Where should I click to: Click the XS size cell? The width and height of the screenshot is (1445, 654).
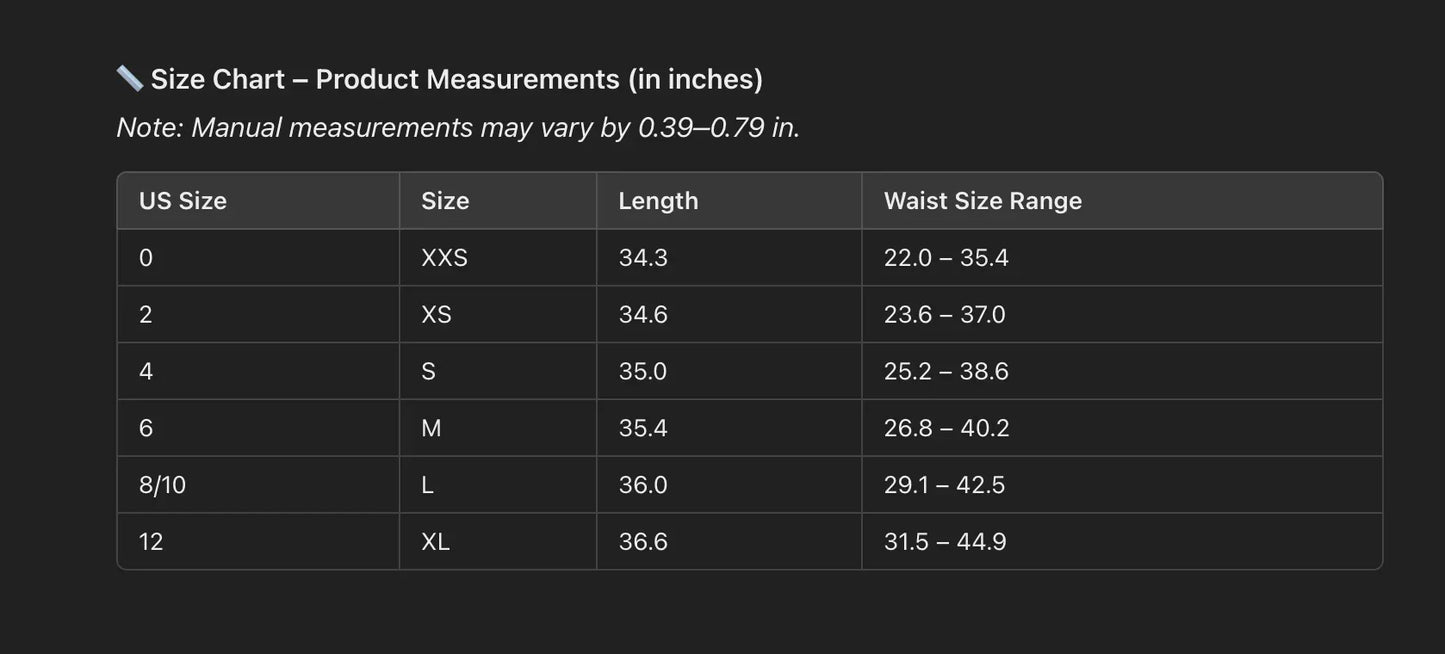(x=436, y=315)
